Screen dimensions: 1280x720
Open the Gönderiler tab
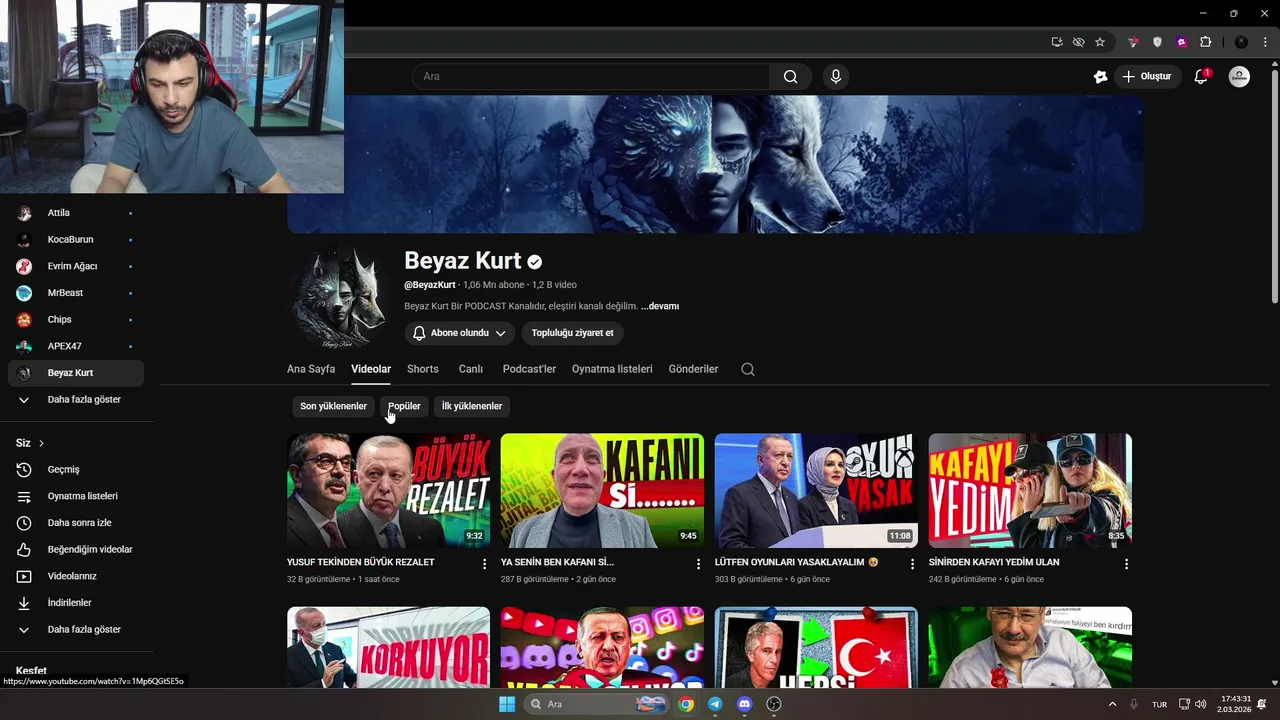coord(693,369)
